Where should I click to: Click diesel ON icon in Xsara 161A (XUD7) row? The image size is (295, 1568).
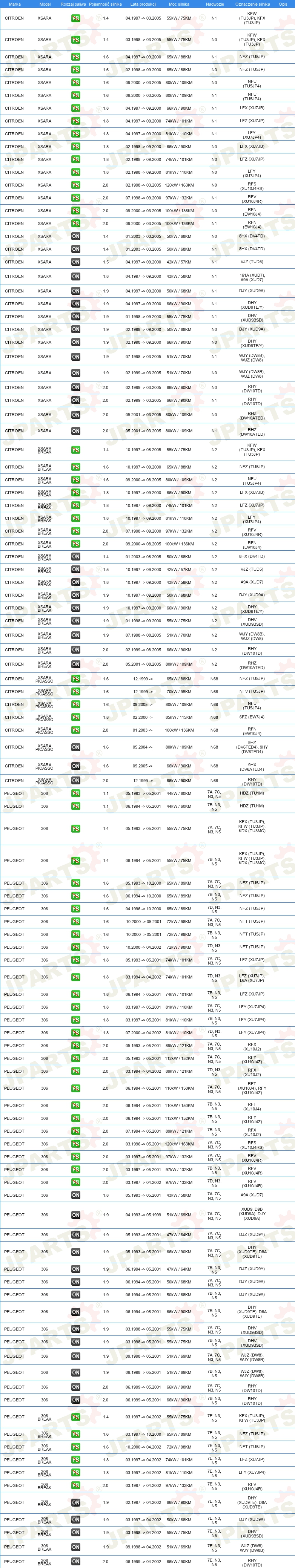point(75,276)
